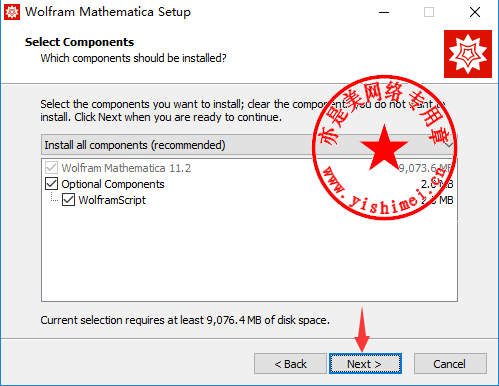This screenshot has width=499, height=386.
Task: Go back with the < Back button
Action: [x=290, y=364]
